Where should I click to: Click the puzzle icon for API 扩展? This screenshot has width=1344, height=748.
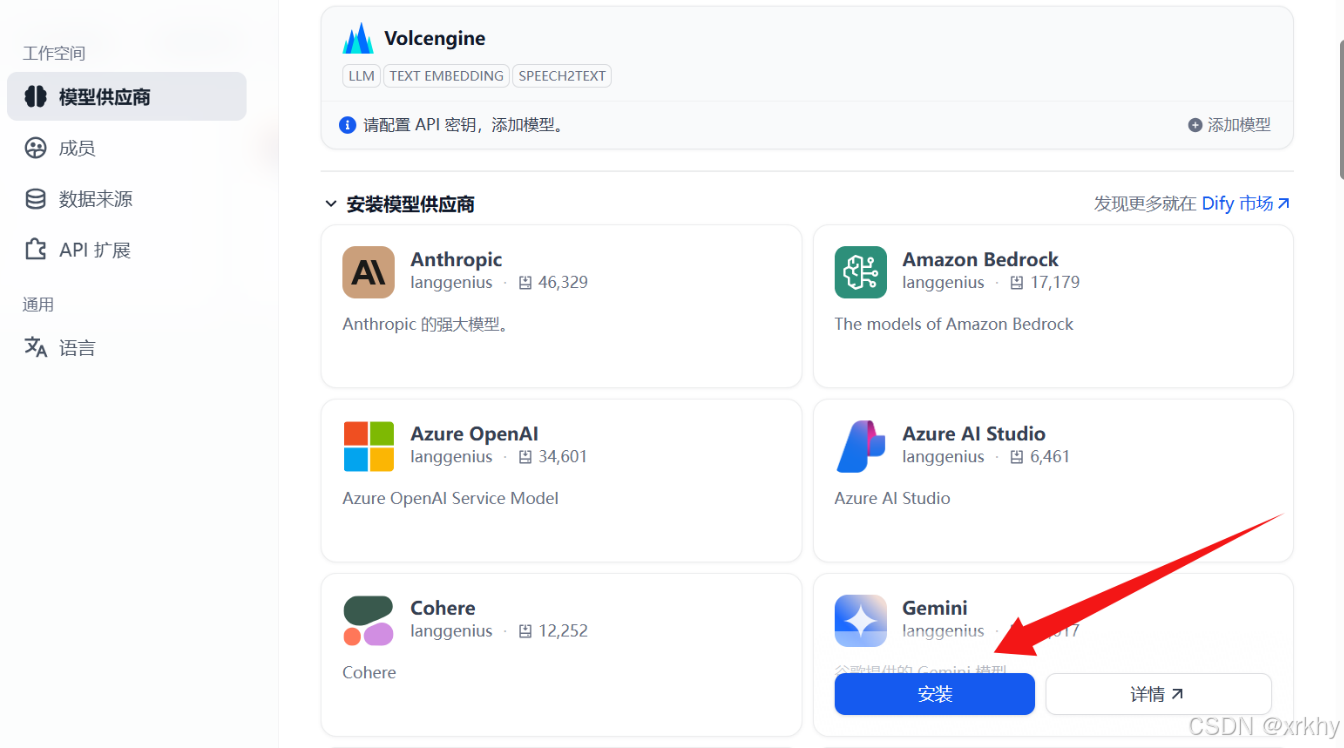[36, 250]
